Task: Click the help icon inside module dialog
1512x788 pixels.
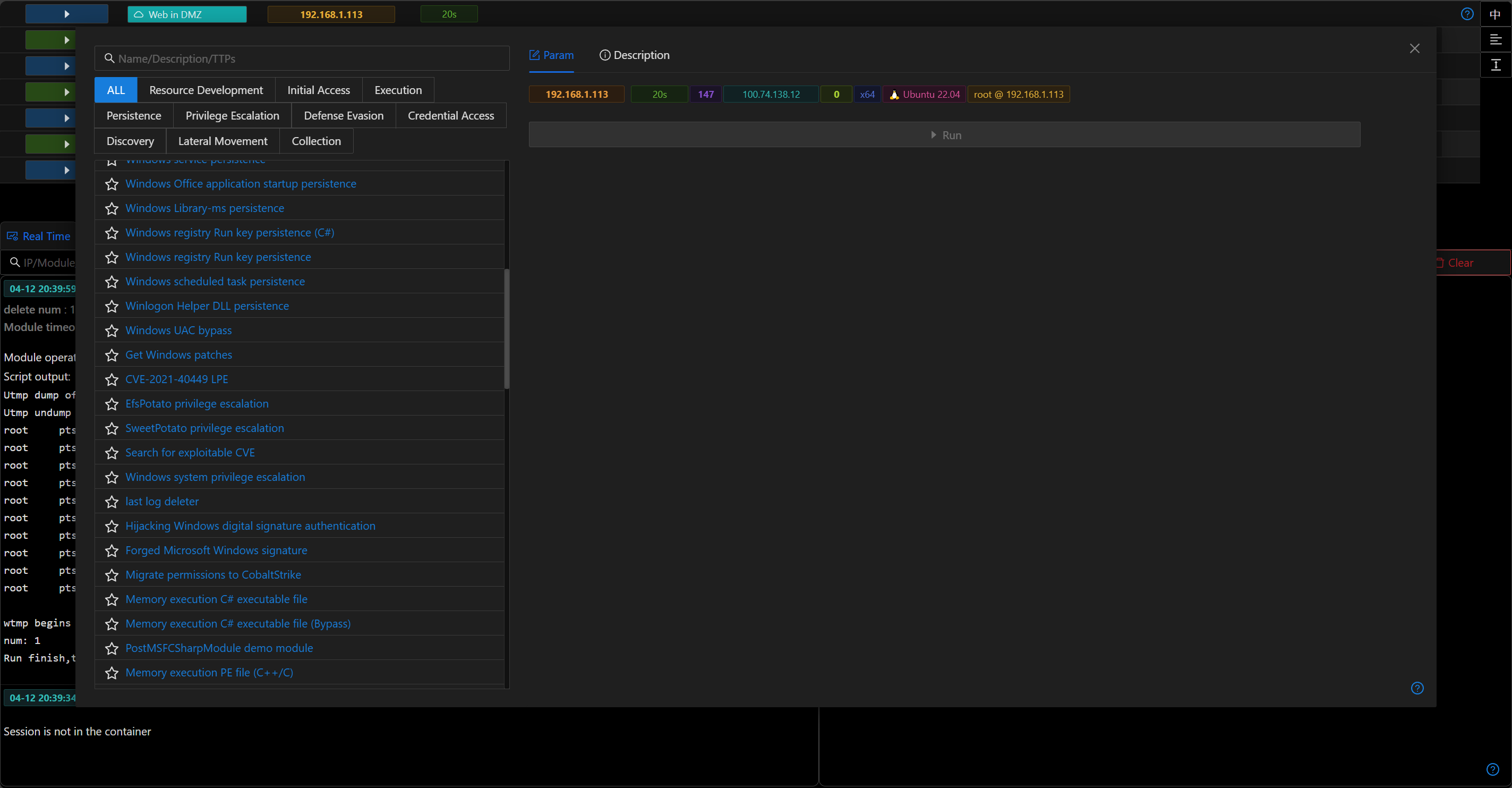Action: tap(1417, 688)
